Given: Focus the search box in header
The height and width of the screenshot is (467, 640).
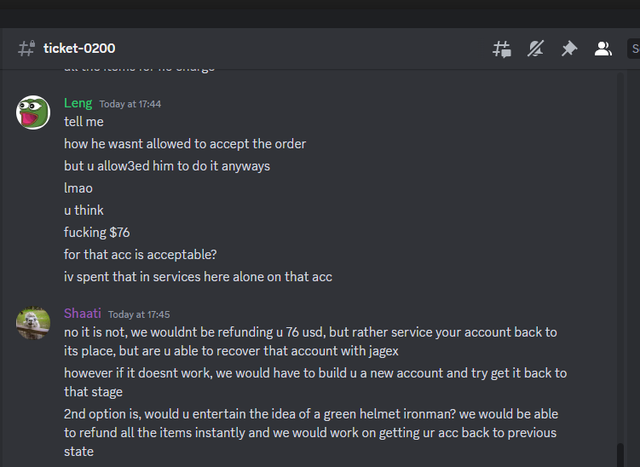Looking at the screenshot, I should point(633,49).
